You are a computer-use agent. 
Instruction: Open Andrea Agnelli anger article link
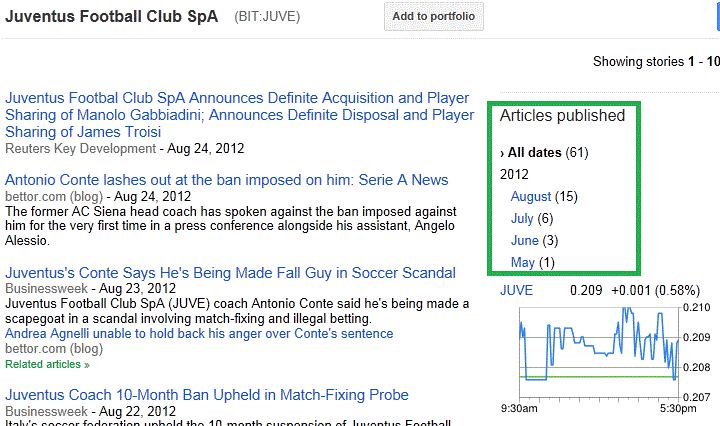tap(199, 334)
